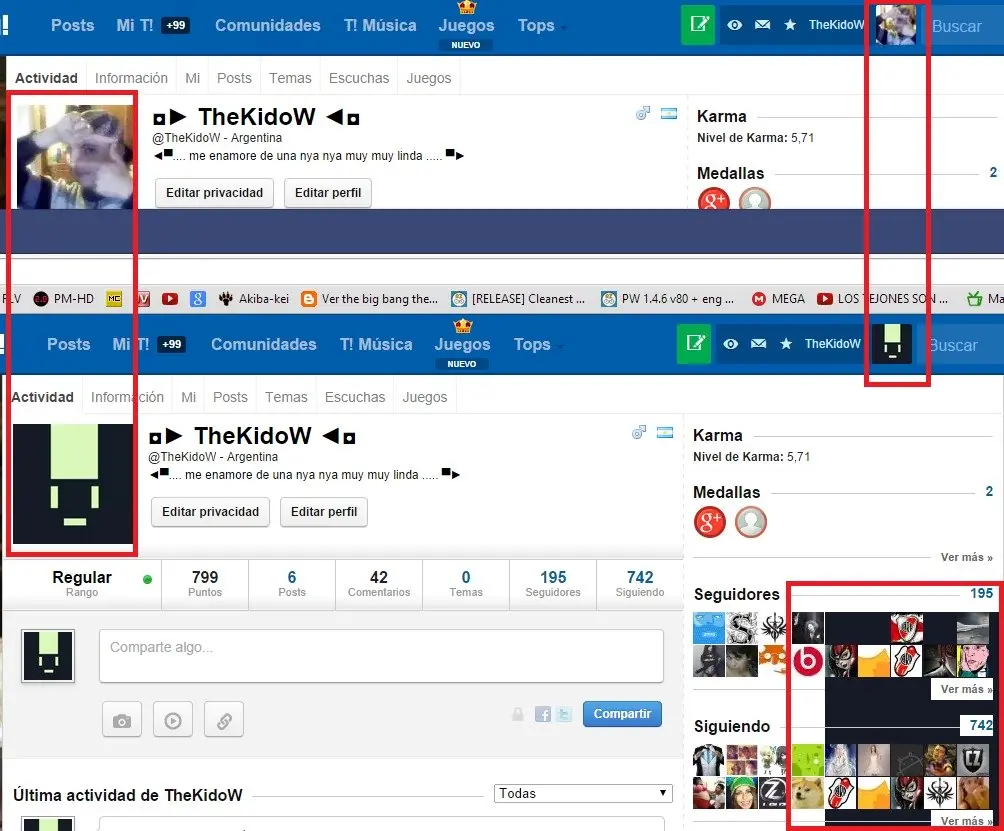
Task: Click Editar privacidad beside the pixel-face profile picture
Action: [211, 512]
